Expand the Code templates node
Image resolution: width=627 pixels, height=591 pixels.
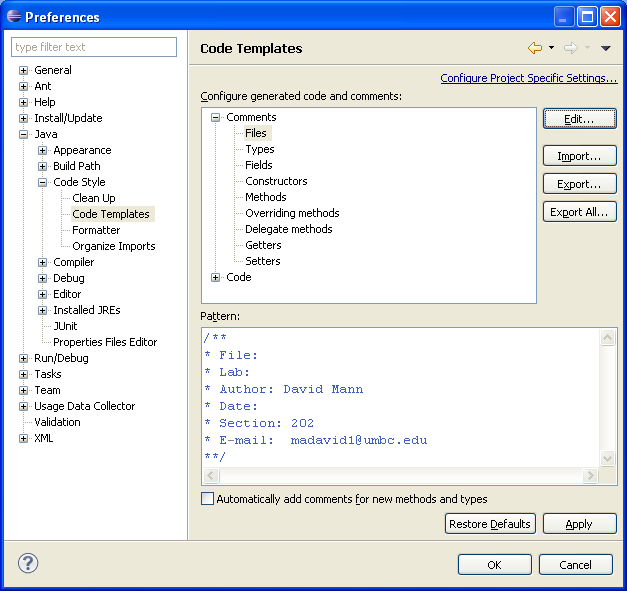click(x=216, y=277)
